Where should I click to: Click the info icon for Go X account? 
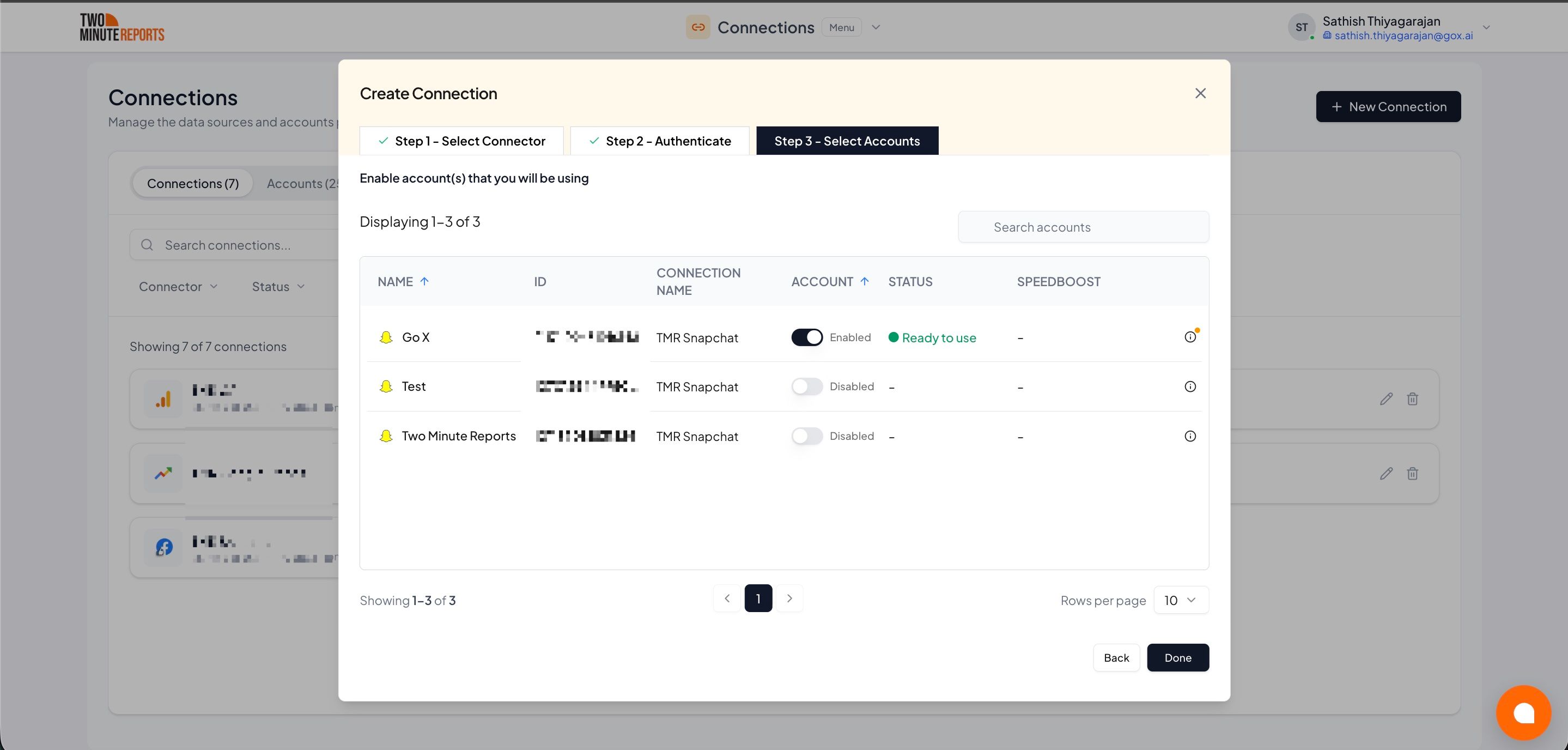1190,337
